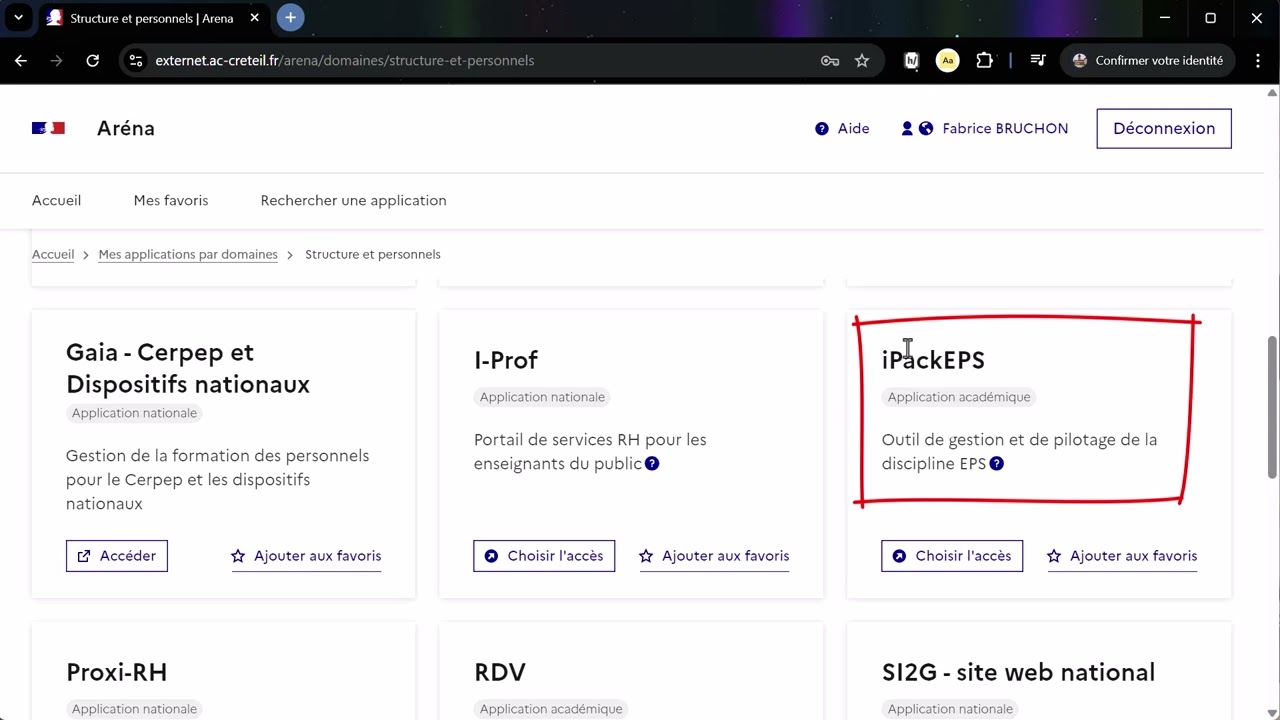1280x720 pixels.
Task: Open the media control icon in the toolbar
Action: (x=1038, y=60)
